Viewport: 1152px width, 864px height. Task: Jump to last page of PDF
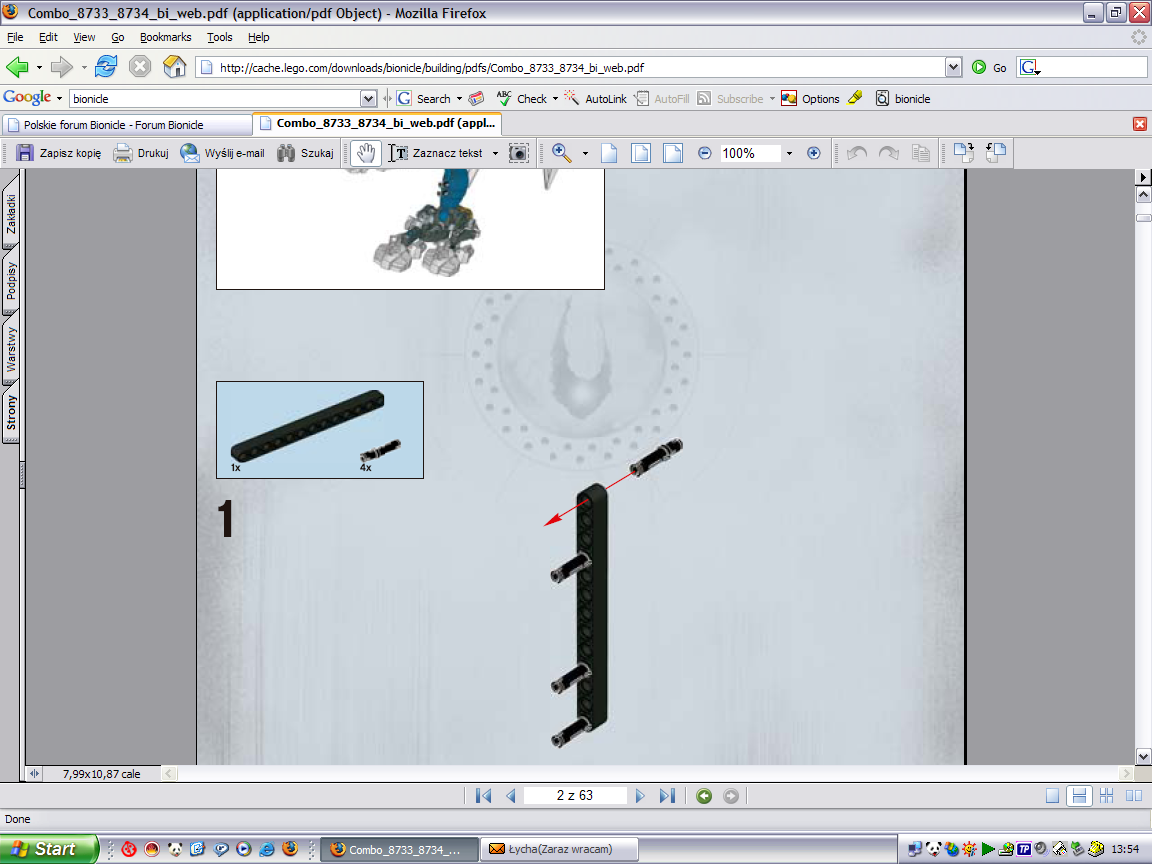[x=667, y=796]
